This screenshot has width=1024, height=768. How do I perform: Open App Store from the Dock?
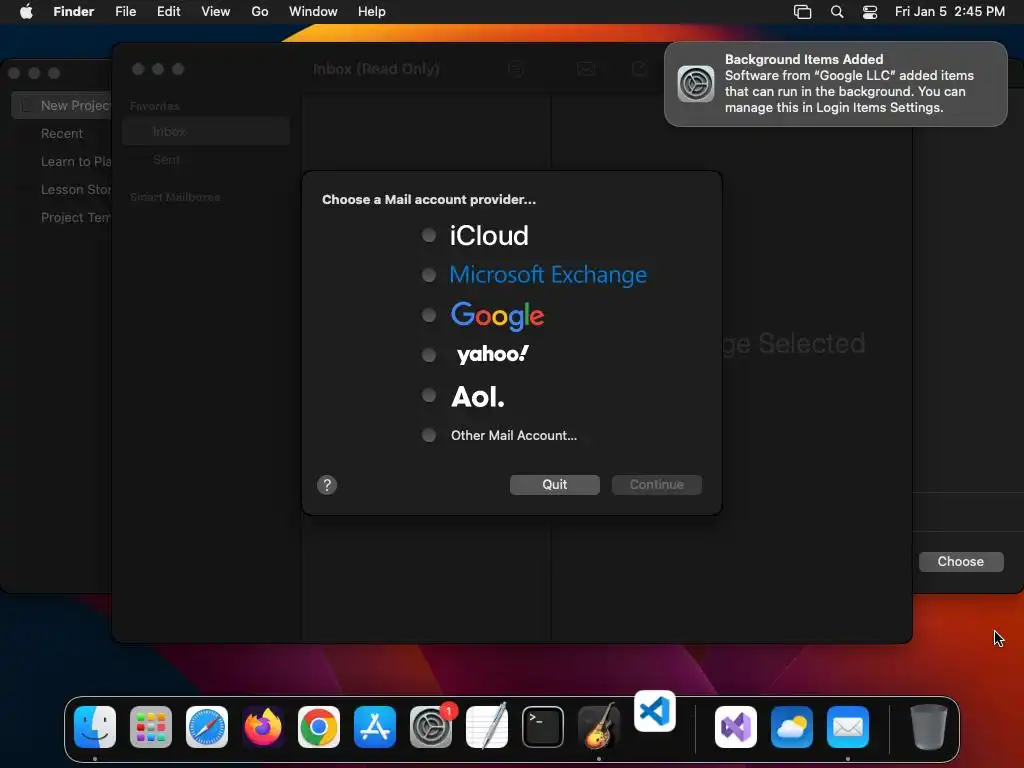(375, 726)
